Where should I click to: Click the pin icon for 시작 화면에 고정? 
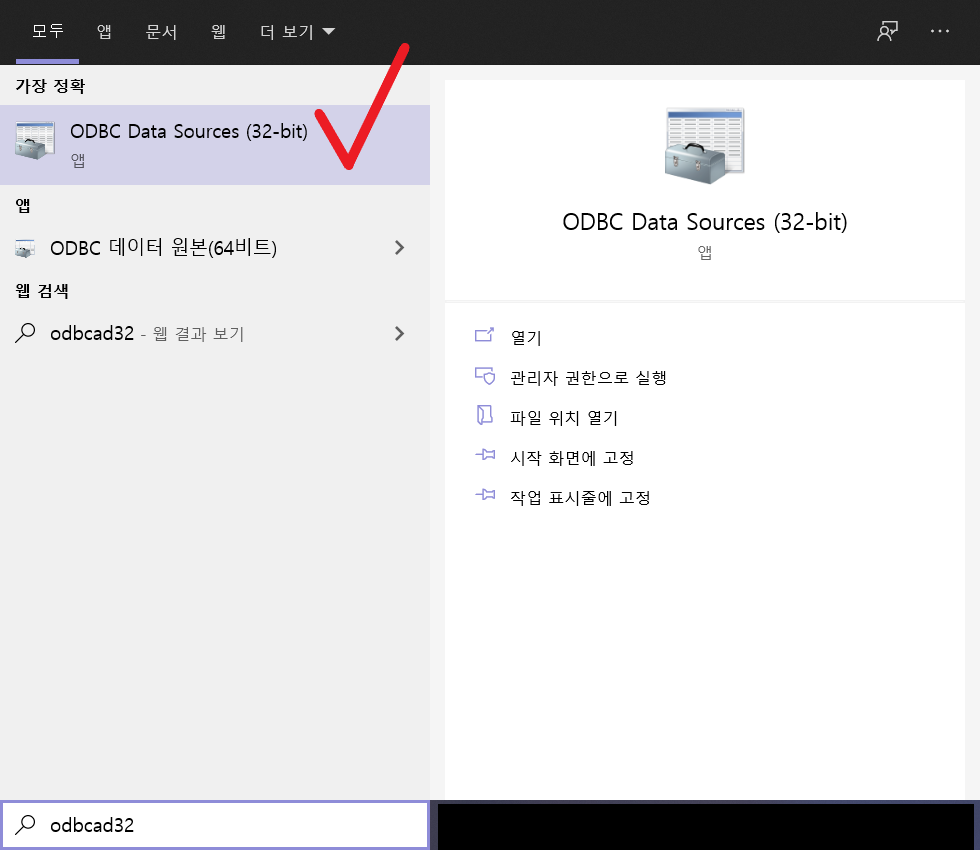pyautogui.click(x=485, y=455)
